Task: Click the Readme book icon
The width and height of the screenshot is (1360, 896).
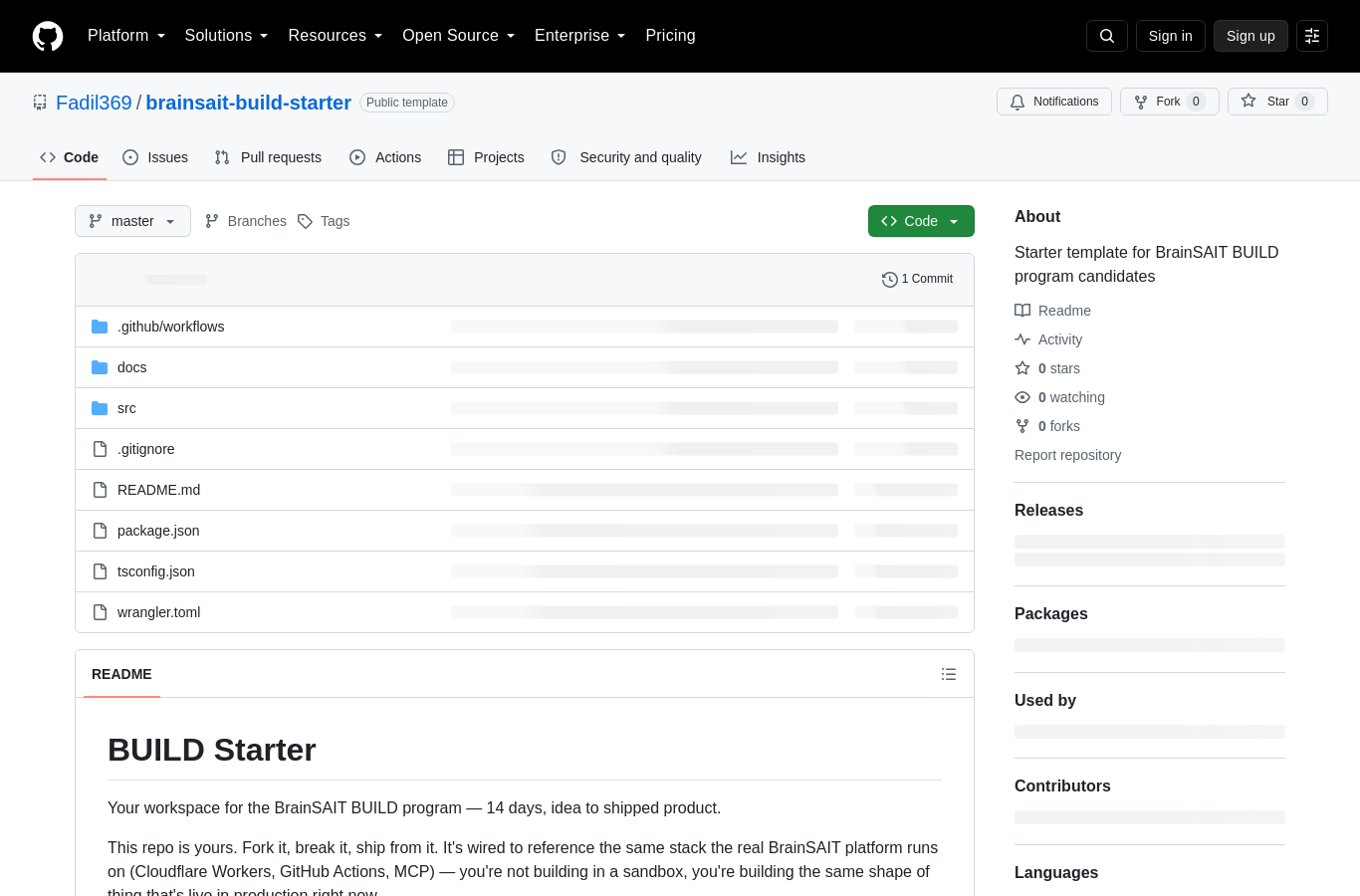Action: [1022, 311]
